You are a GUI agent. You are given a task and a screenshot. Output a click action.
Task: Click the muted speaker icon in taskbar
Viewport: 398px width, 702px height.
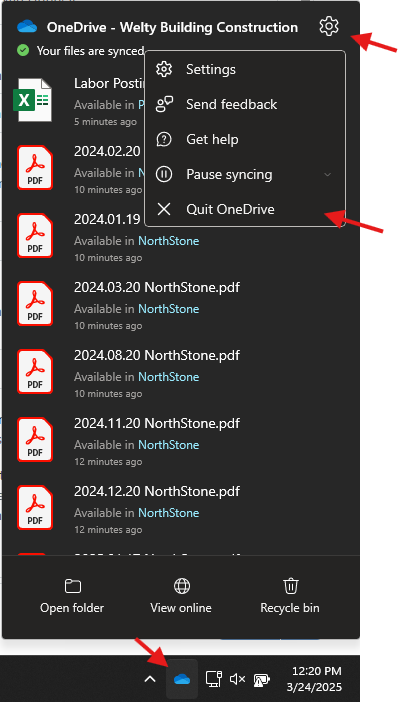tap(237, 679)
